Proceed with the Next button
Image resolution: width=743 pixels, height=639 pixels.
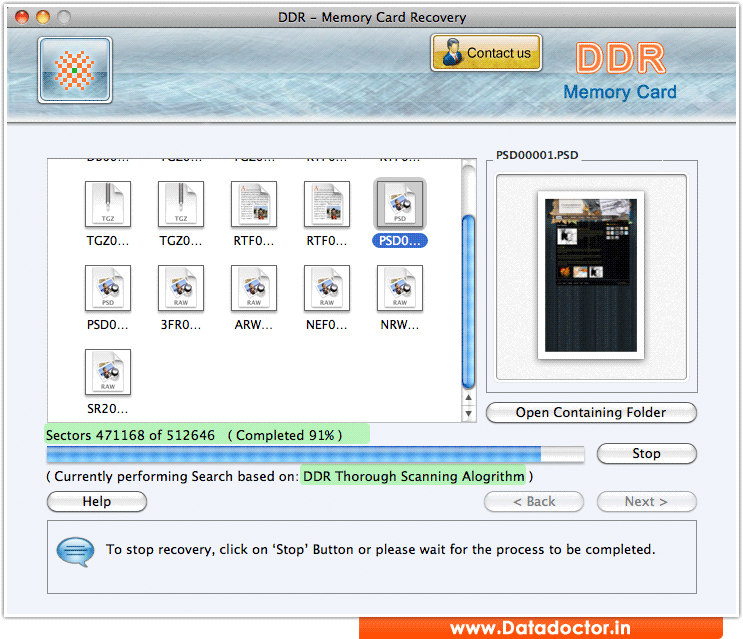647,501
